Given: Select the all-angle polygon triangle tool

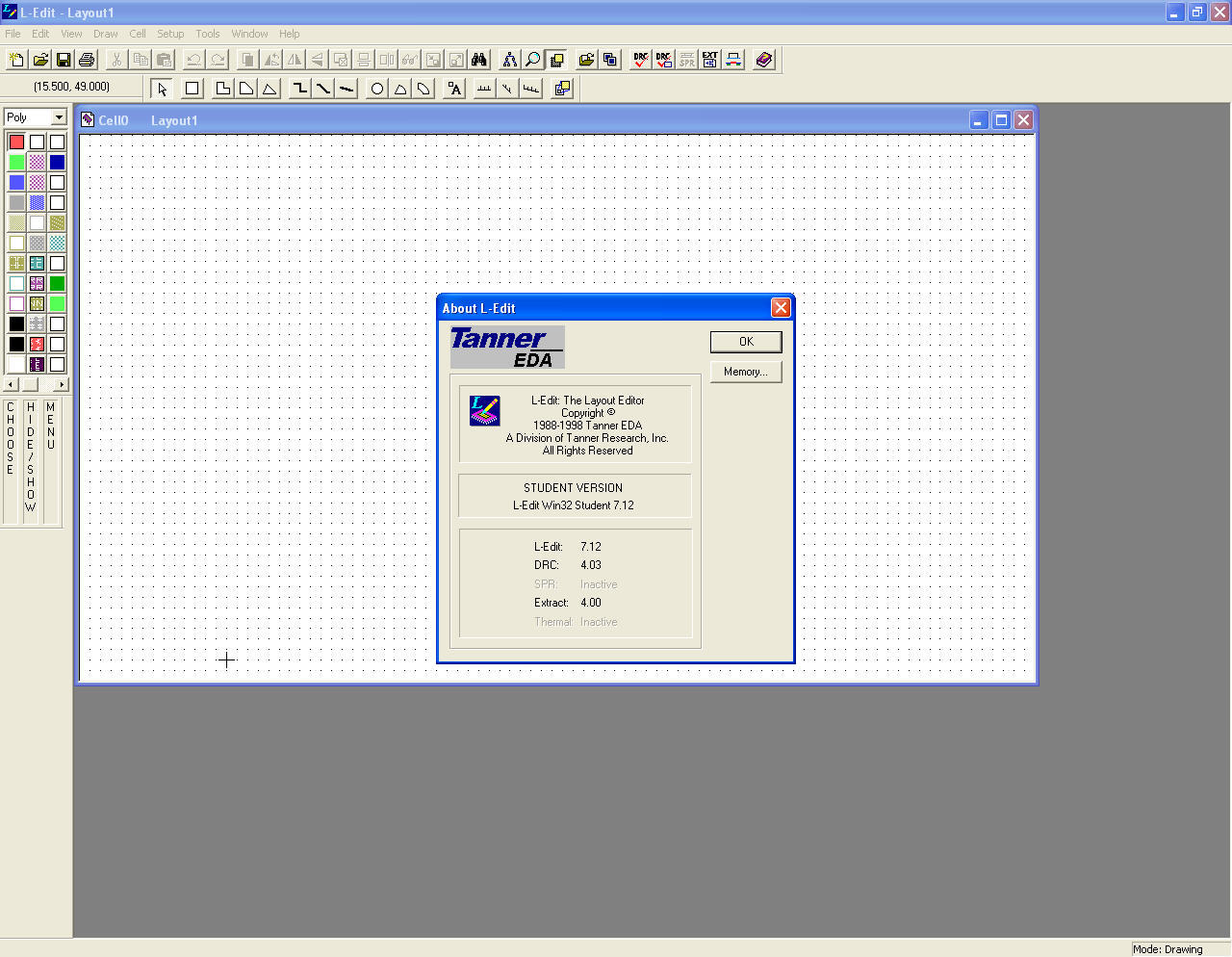Looking at the screenshot, I should [x=269, y=89].
